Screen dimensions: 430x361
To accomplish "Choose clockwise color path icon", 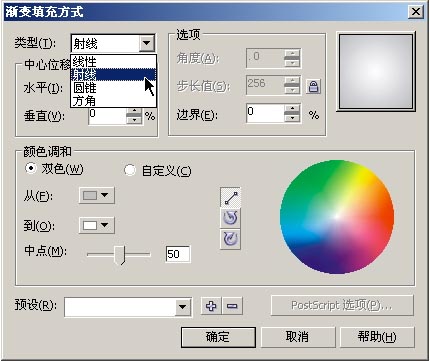I will pyautogui.click(x=230, y=239).
